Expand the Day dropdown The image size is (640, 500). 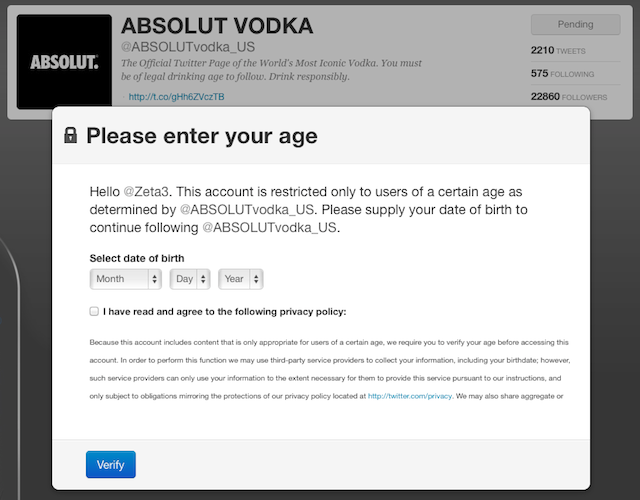(189, 279)
